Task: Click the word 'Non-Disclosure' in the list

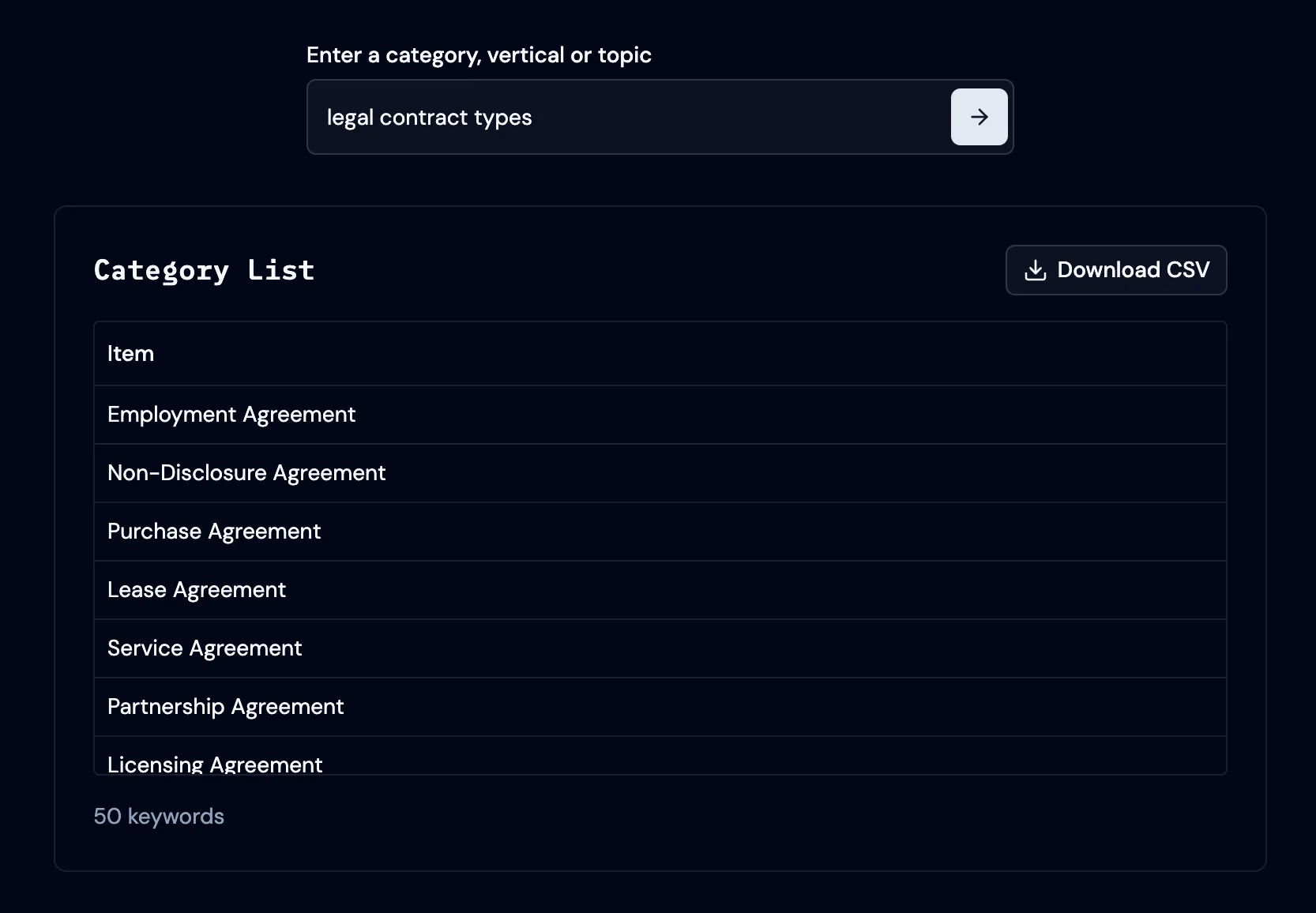Action: tap(186, 473)
